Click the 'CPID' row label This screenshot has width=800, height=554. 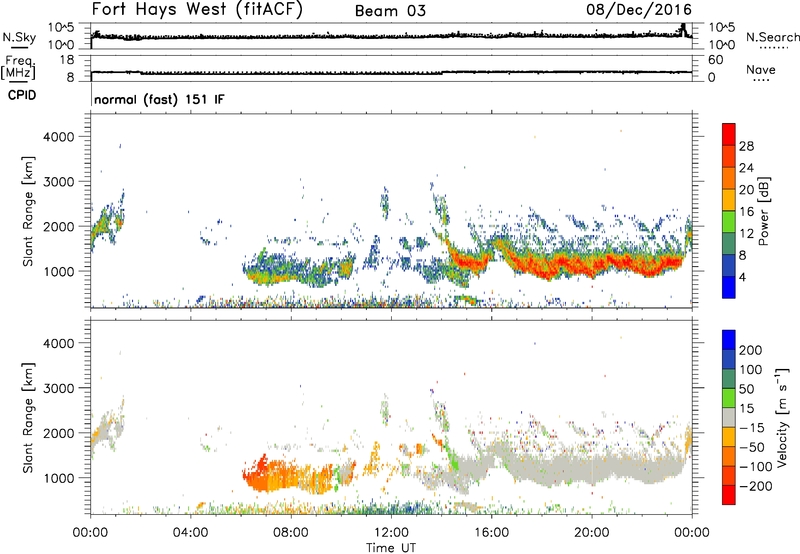click(x=22, y=95)
